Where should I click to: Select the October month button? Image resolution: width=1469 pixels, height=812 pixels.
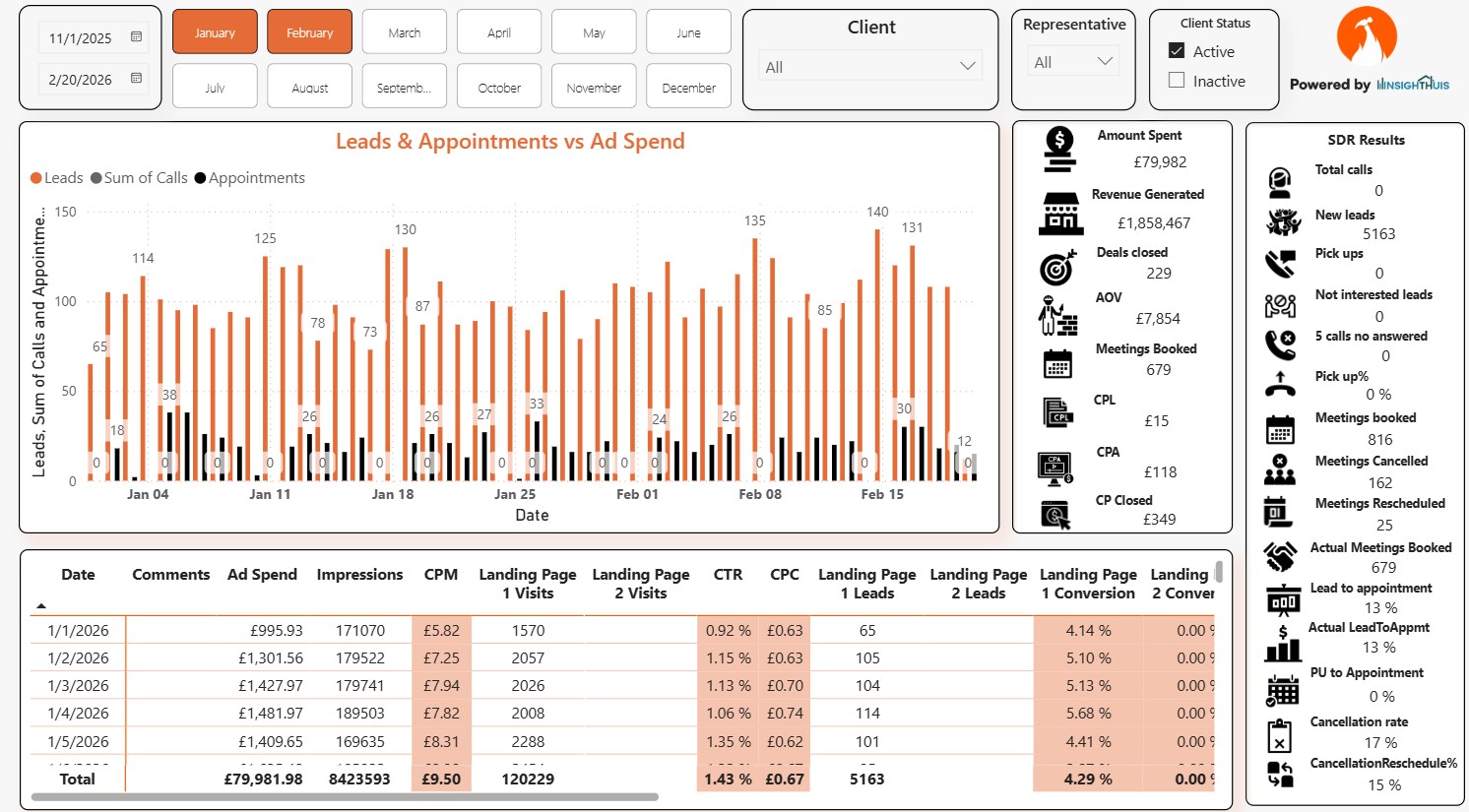pos(499,86)
